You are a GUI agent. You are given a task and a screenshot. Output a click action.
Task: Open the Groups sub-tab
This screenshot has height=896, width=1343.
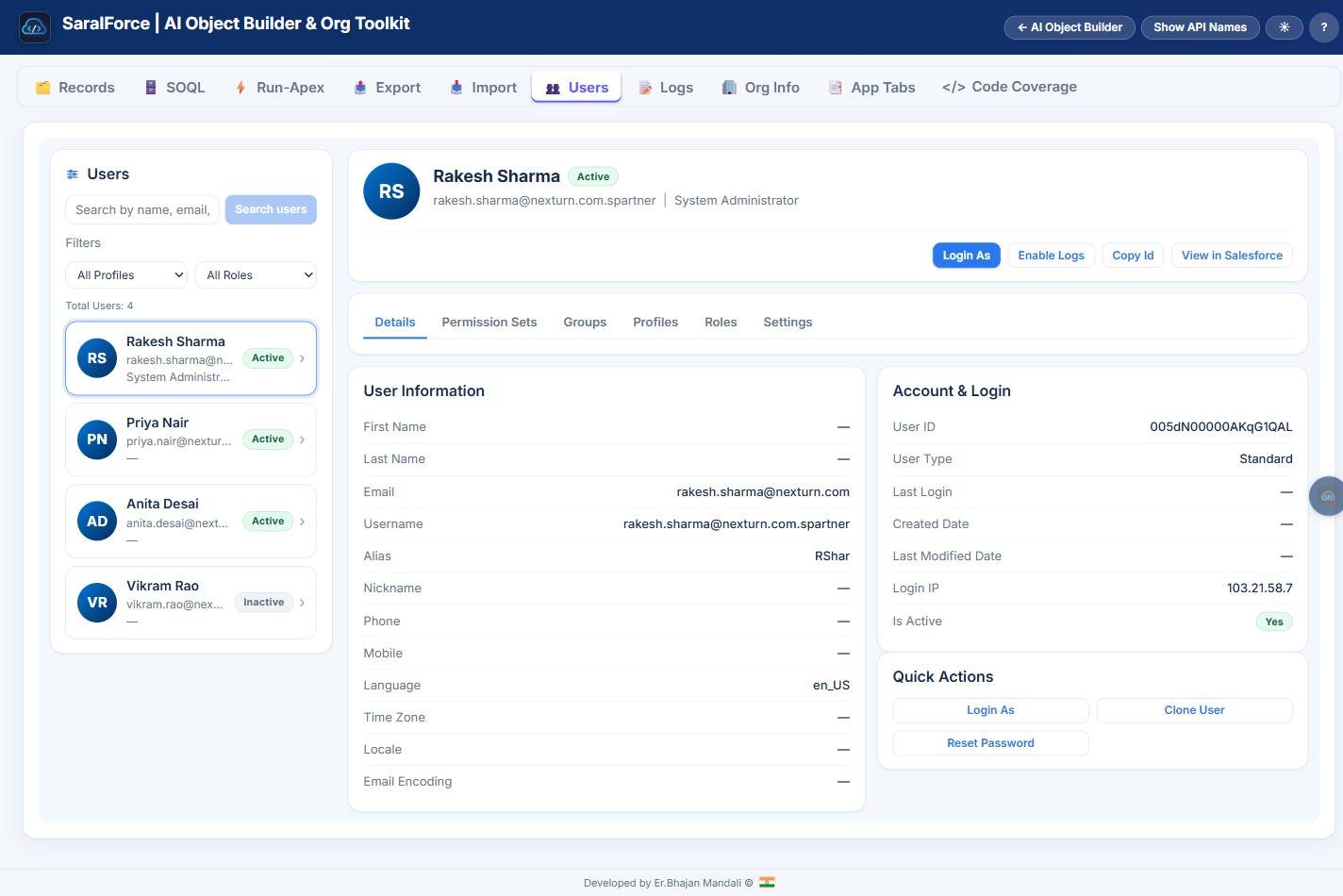pyautogui.click(x=585, y=323)
